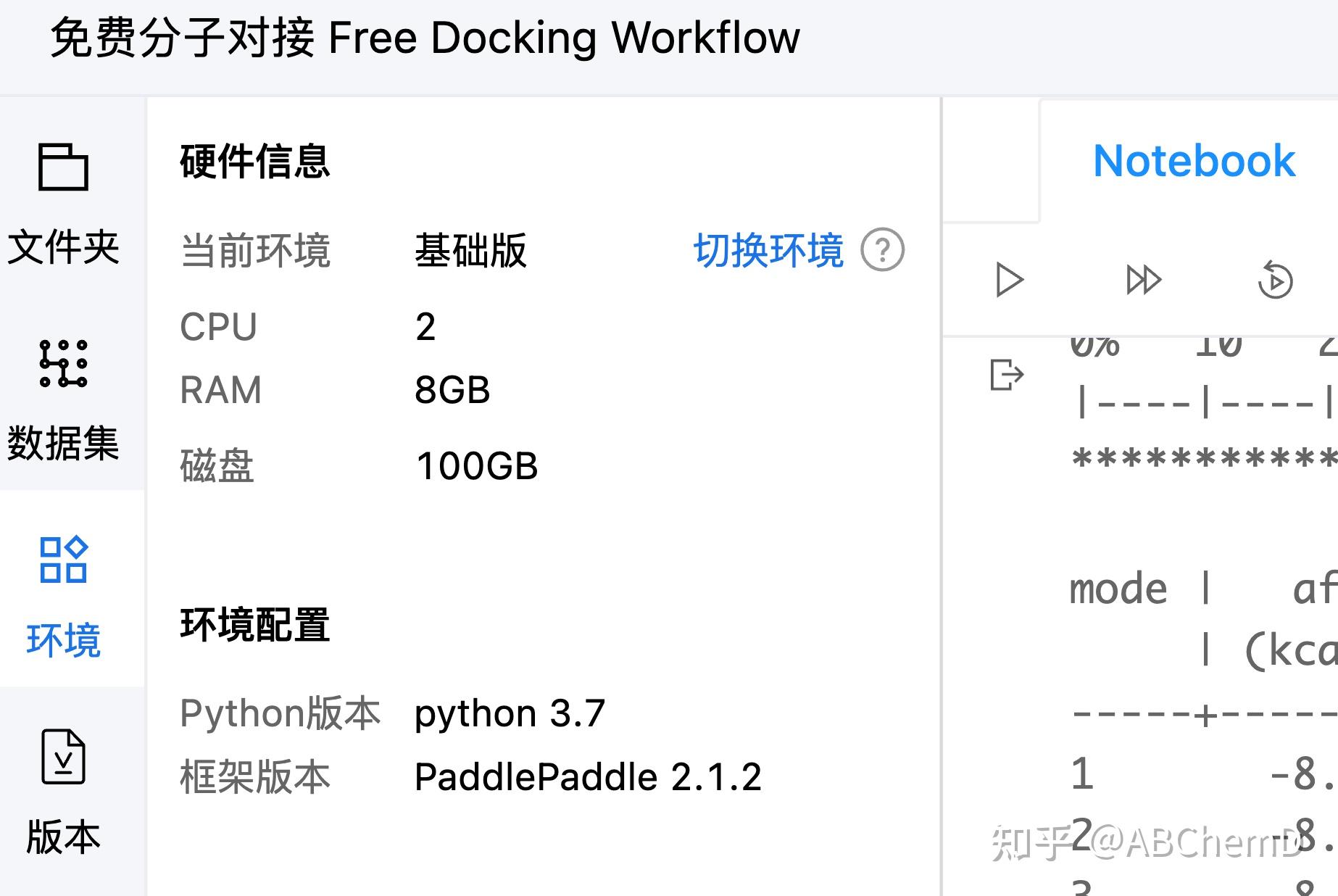This screenshot has height=896, width=1338.
Task: Click 切换环境 to switch environment
Action: click(769, 250)
